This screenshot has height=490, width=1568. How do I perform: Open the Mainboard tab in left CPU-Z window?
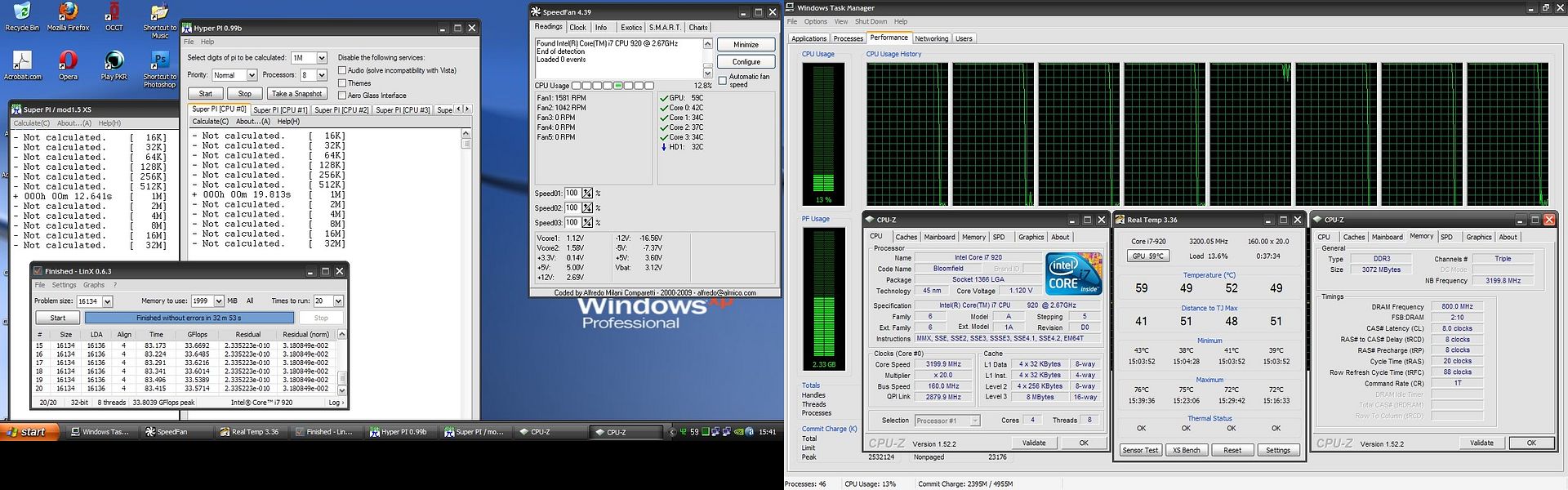[939, 237]
